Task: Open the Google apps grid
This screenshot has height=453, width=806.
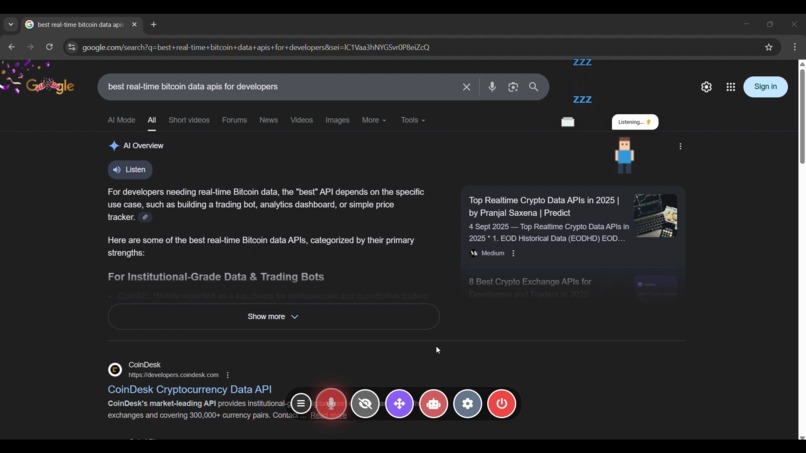Action: 730,87
